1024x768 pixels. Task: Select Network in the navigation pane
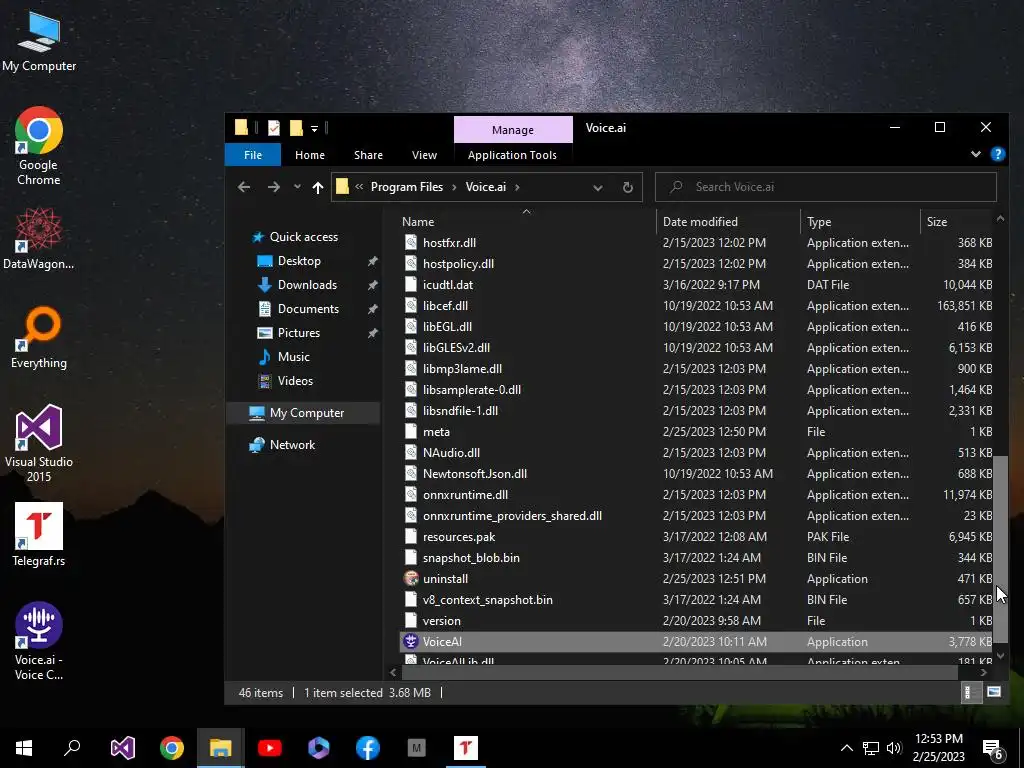click(292, 445)
